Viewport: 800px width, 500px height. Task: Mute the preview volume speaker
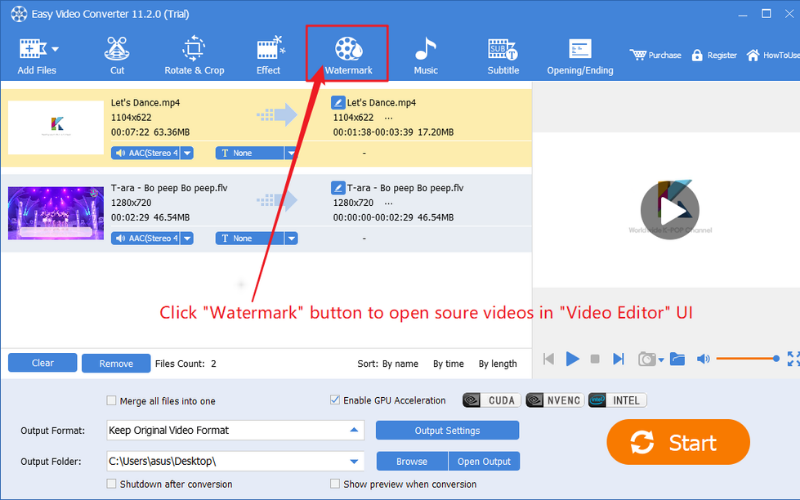703,359
